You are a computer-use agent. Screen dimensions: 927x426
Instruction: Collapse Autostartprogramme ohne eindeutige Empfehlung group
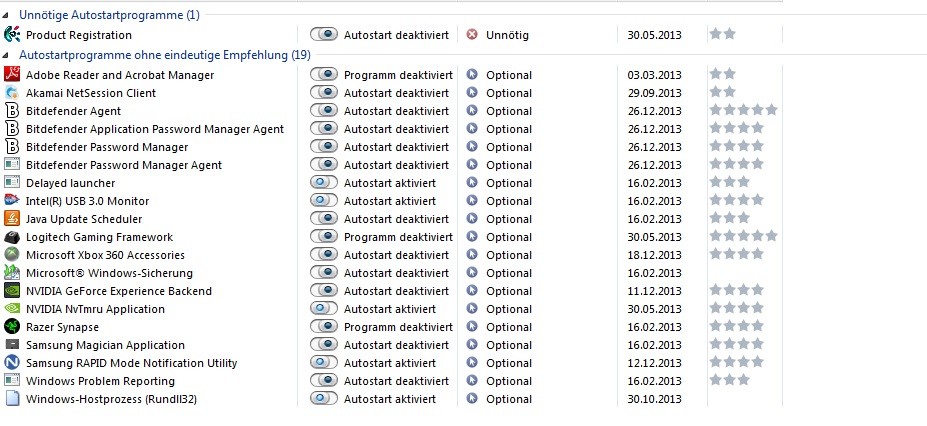coord(6,56)
